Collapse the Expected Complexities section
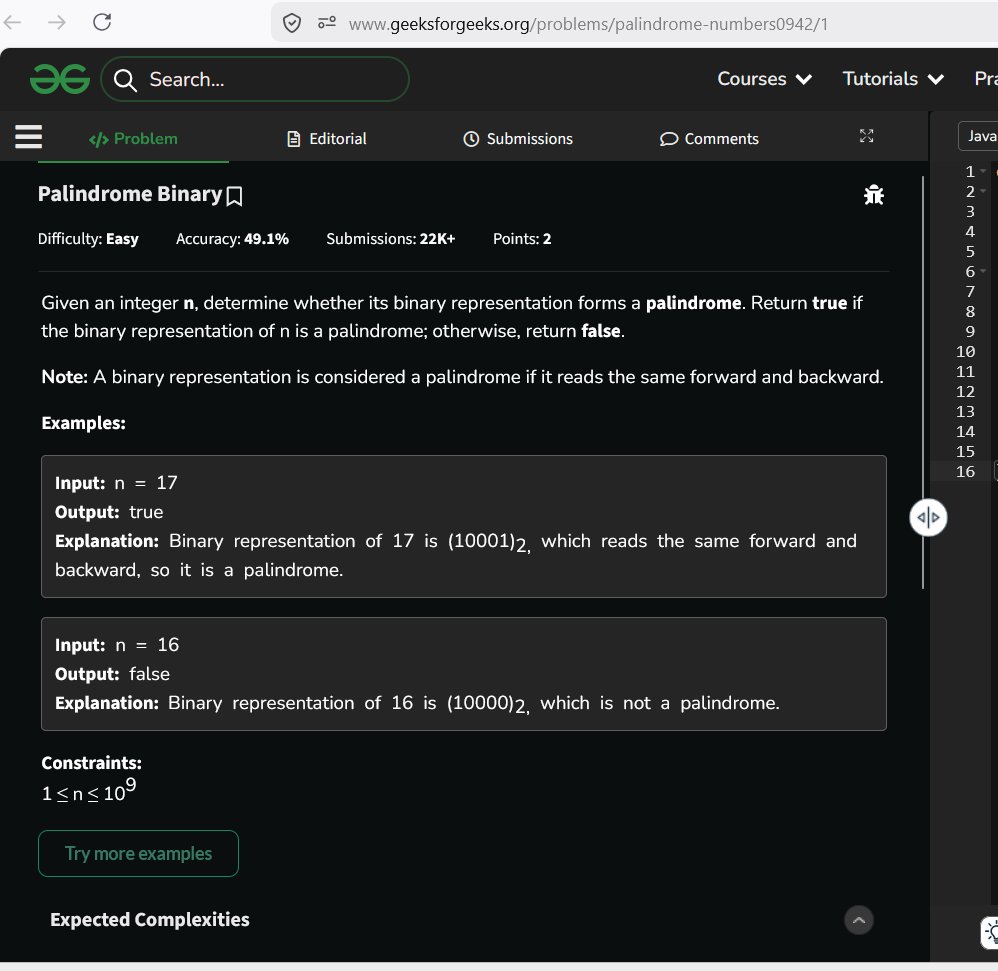Viewport: 998px width, 971px height. [859, 920]
